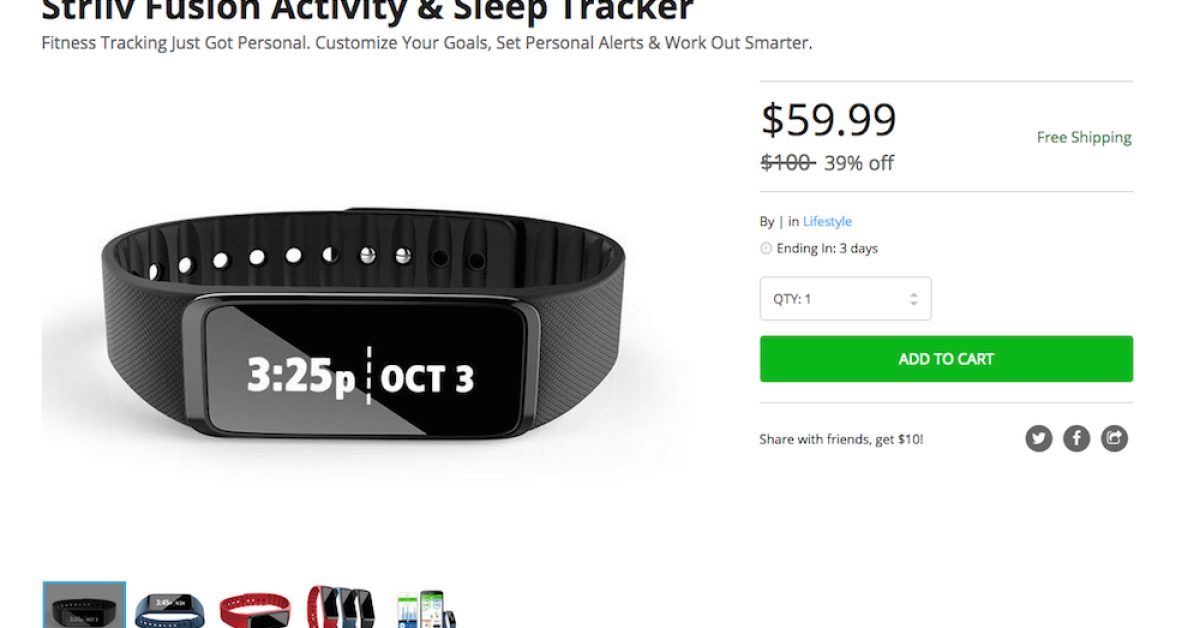Open the Lifestyle category link

click(827, 221)
